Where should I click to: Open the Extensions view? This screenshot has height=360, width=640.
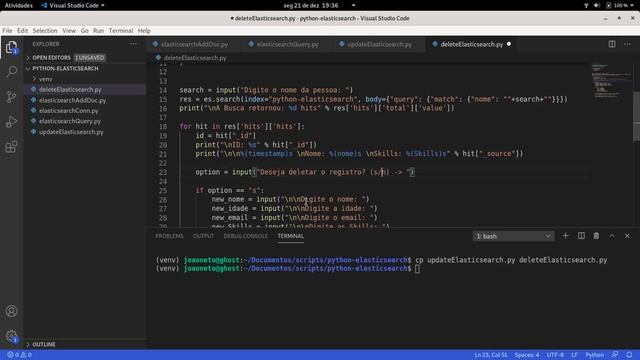[11, 147]
